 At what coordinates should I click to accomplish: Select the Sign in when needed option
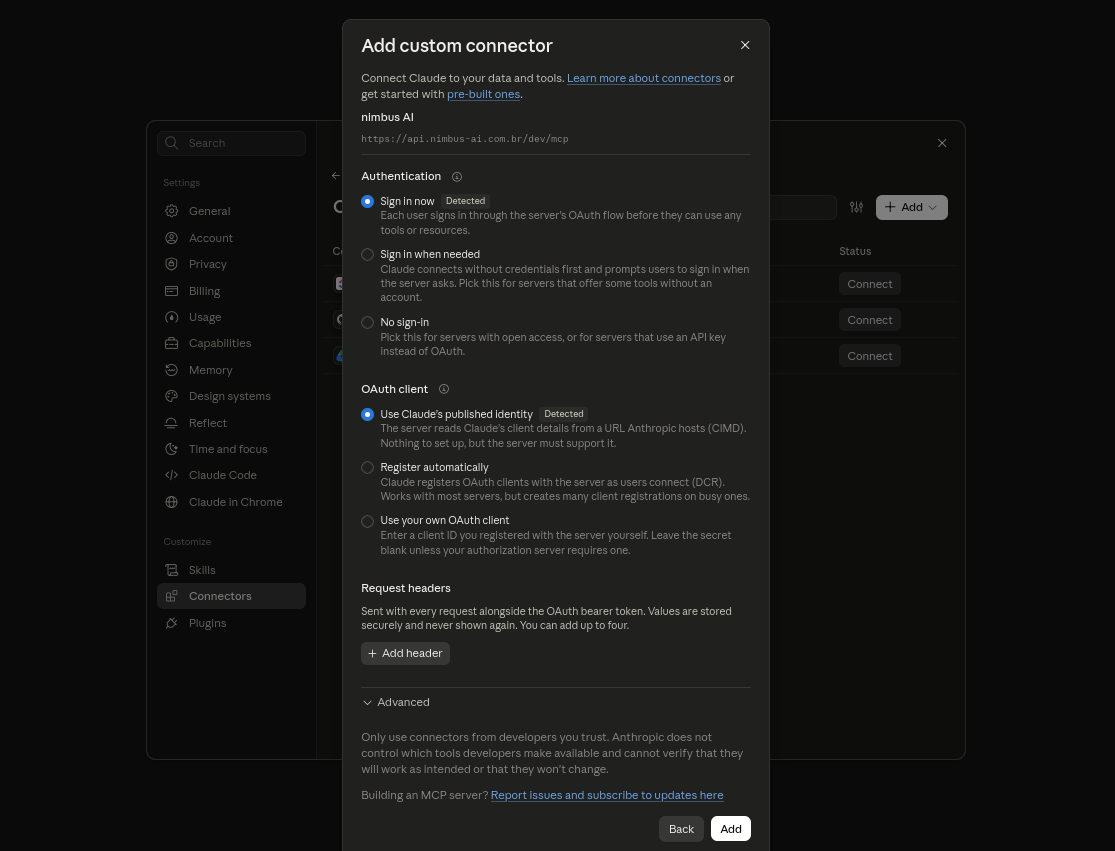[x=368, y=255]
